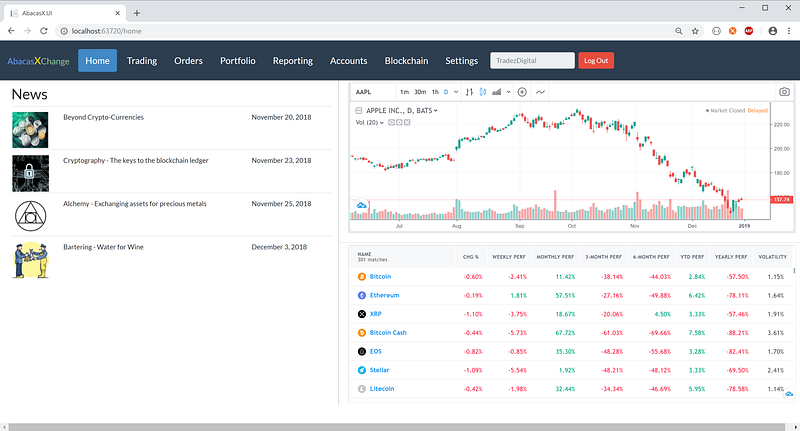The width and height of the screenshot is (800, 431).
Task: Reload the page
Action: tap(44, 31)
